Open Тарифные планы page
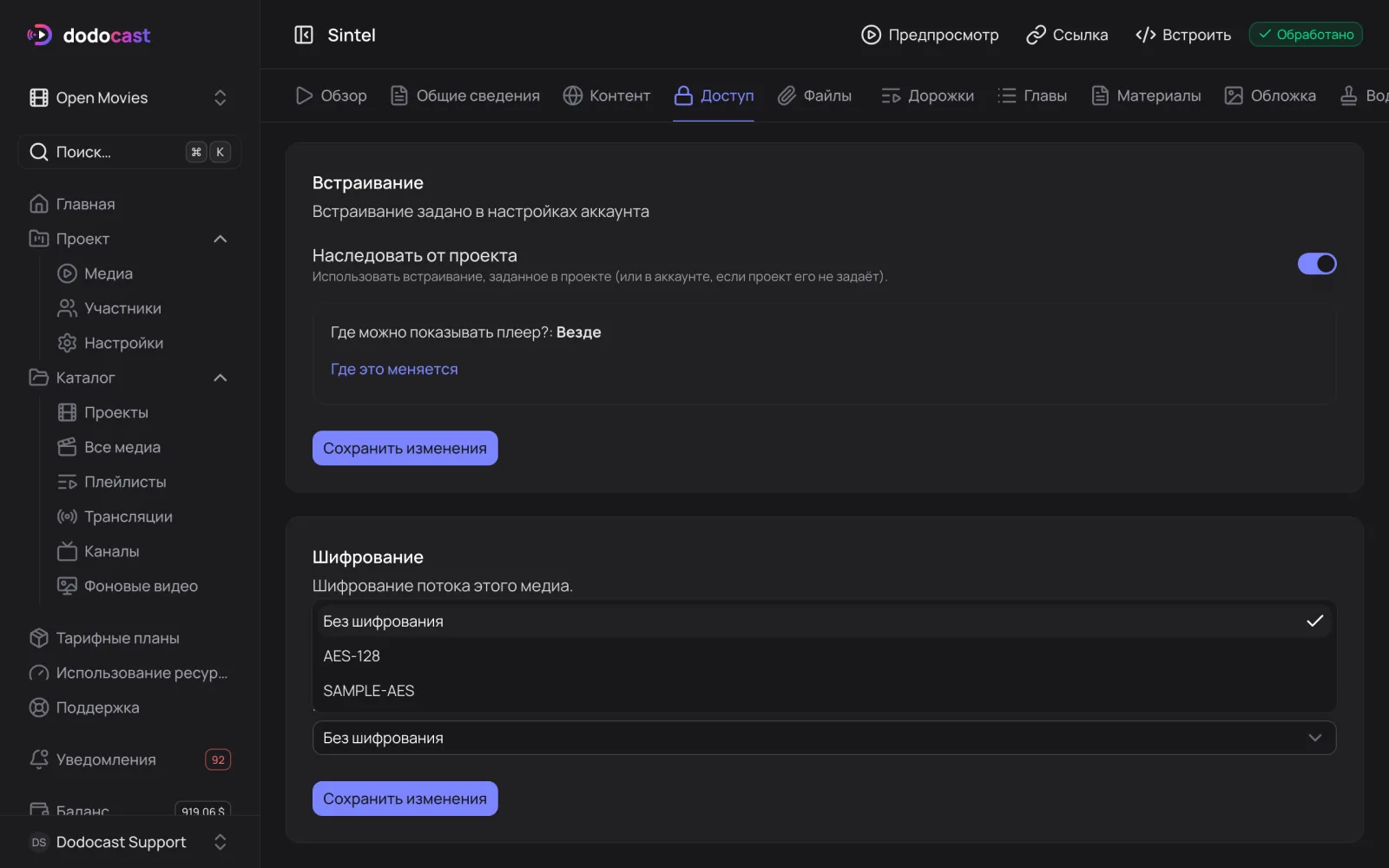1389x868 pixels. (128, 638)
